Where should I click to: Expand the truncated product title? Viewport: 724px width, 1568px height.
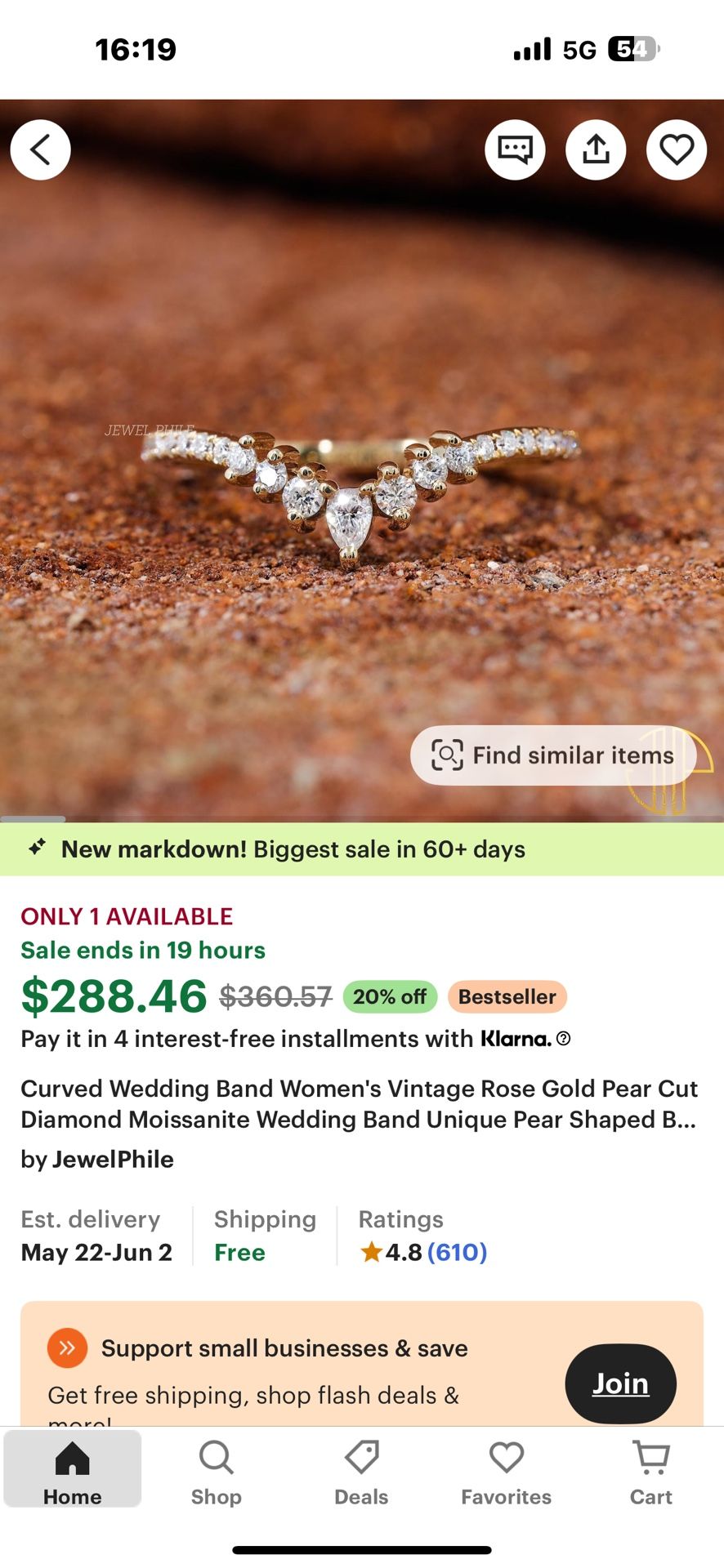click(359, 1104)
